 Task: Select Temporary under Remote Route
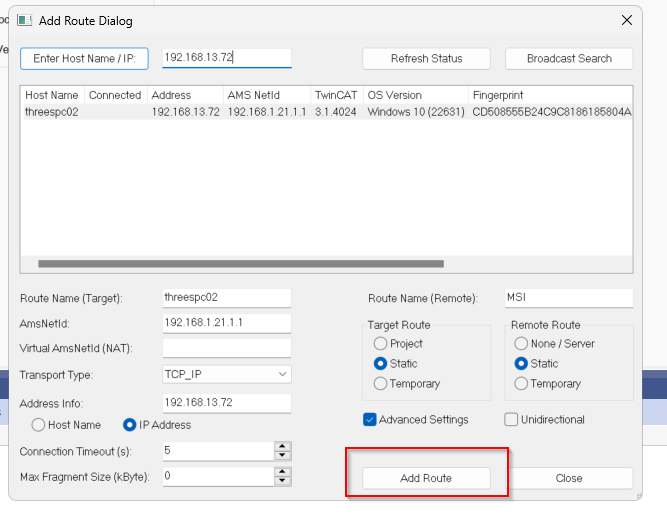521,383
